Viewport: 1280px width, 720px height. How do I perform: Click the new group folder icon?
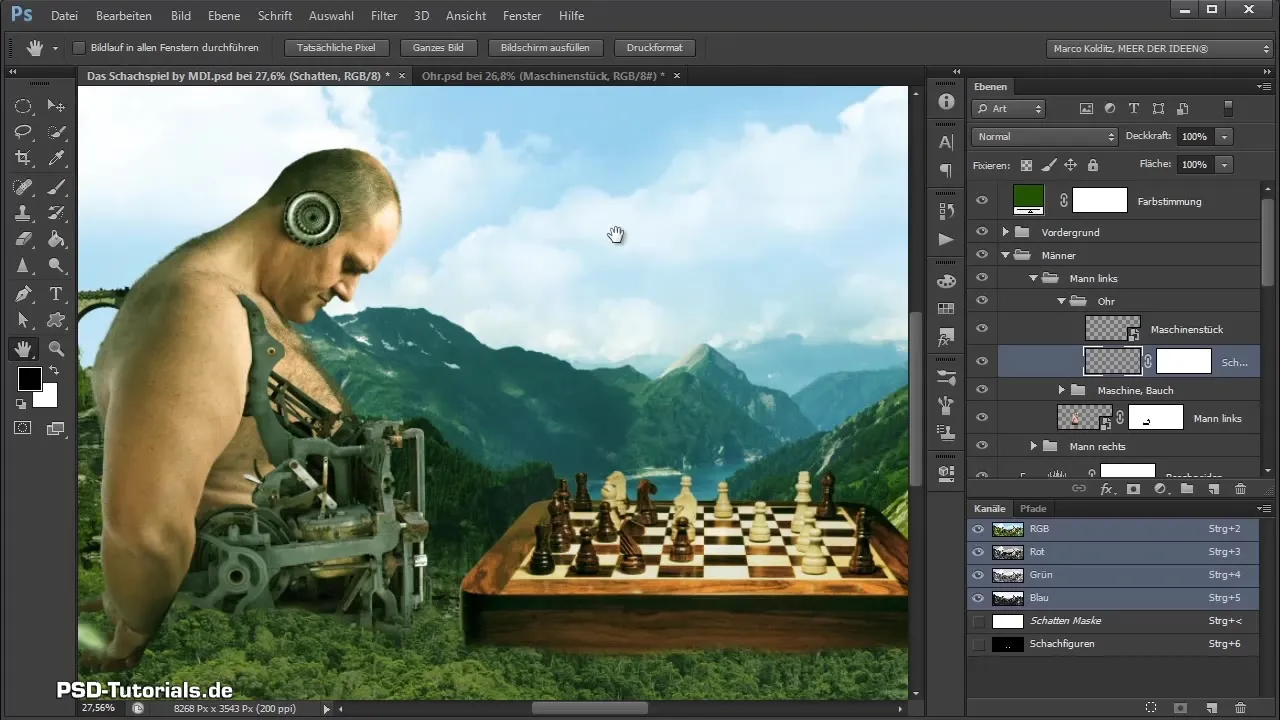point(1186,489)
